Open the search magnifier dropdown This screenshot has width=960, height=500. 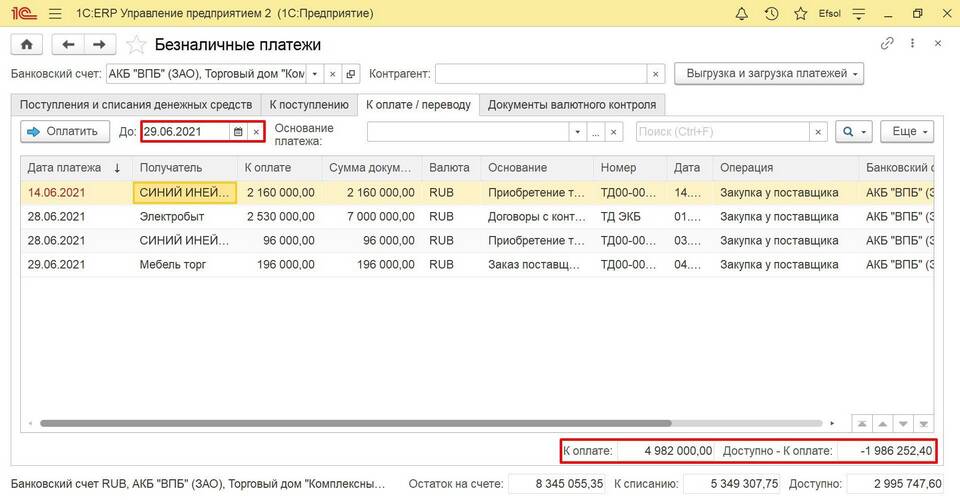click(x=853, y=132)
